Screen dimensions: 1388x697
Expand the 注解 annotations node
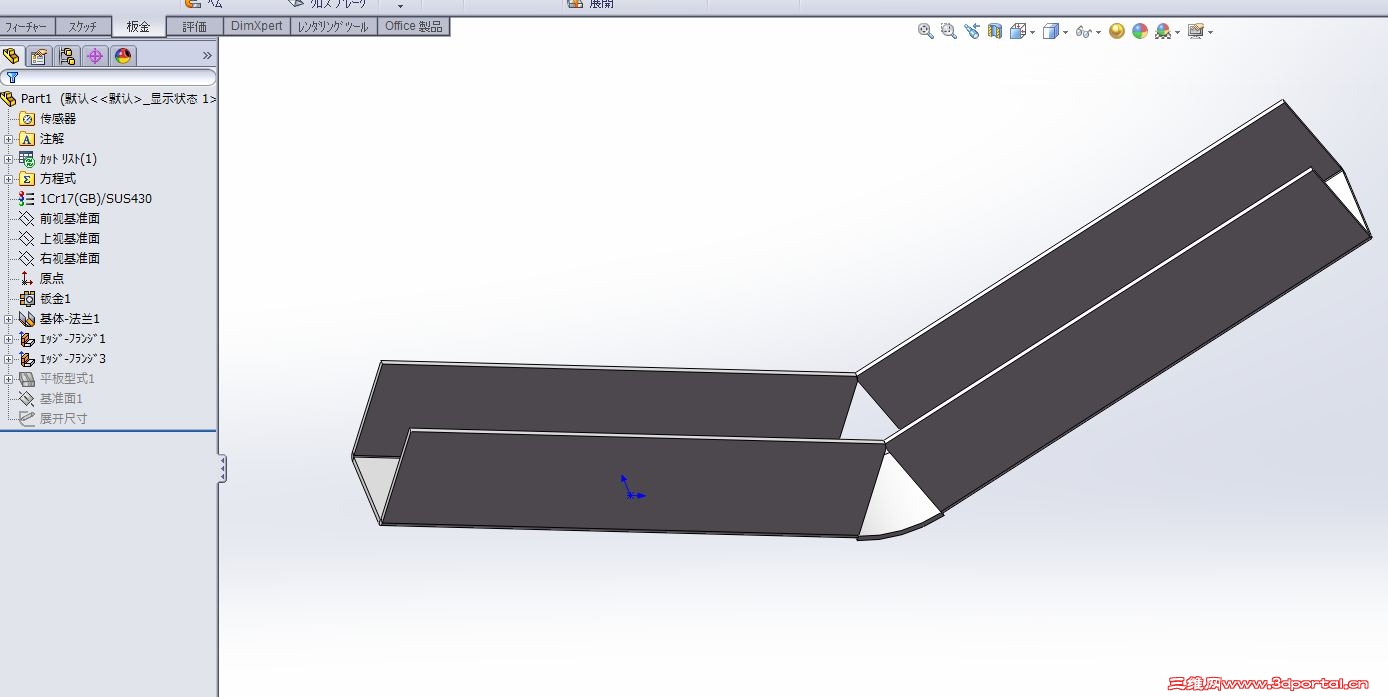pyautogui.click(x=9, y=139)
